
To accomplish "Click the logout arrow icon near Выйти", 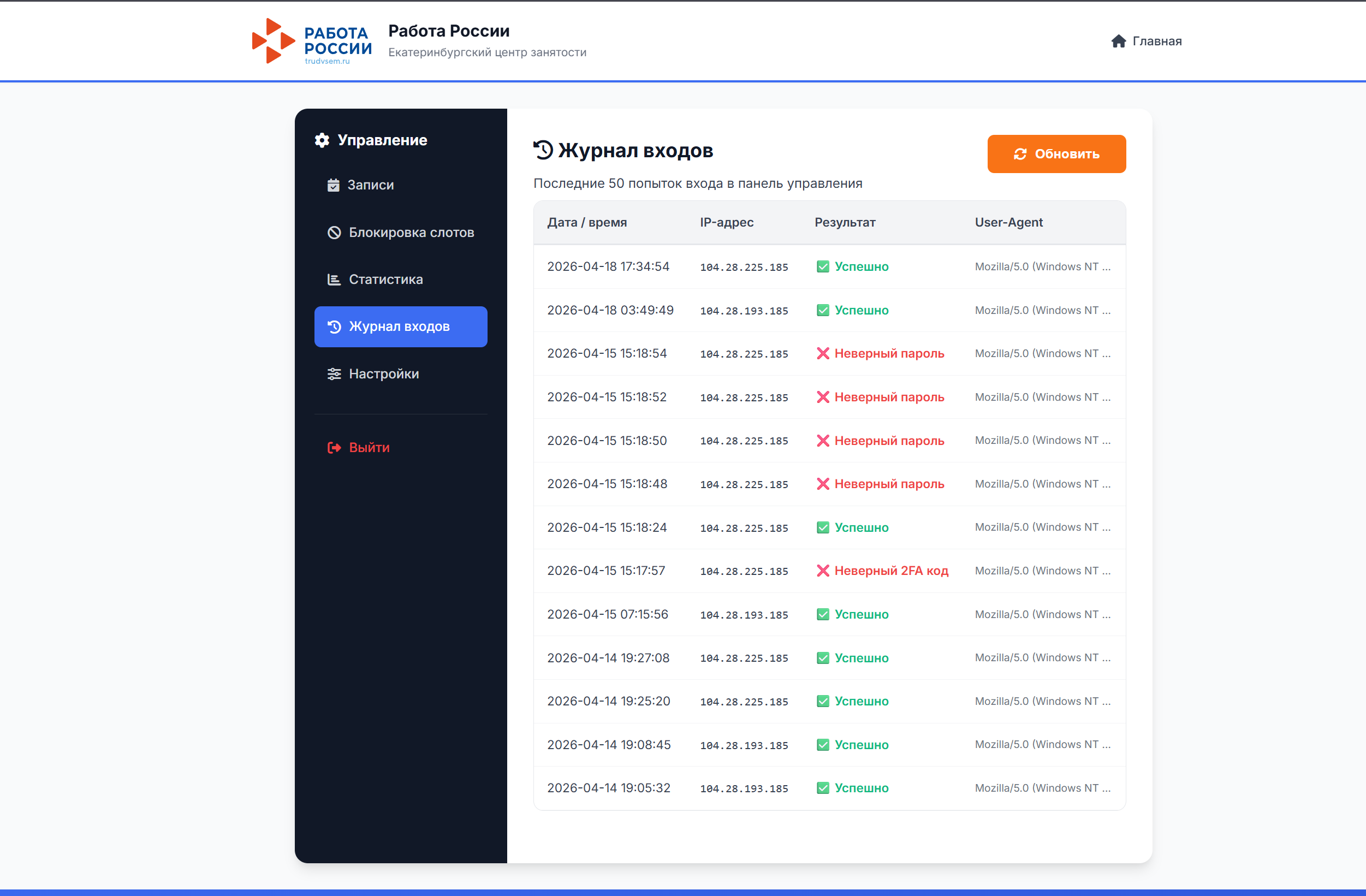I will (x=334, y=448).
